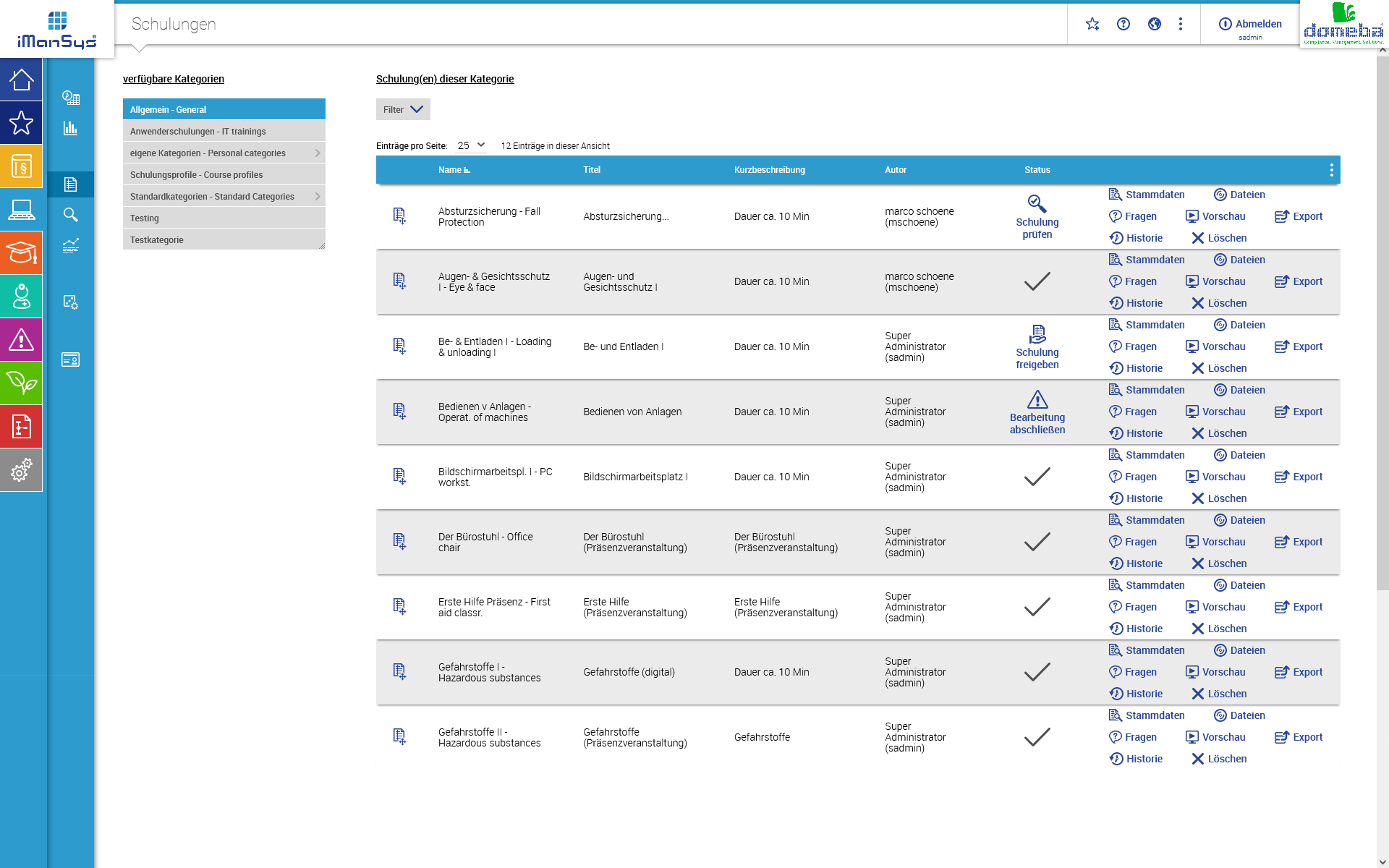Open the Home navigation icon

(21, 79)
